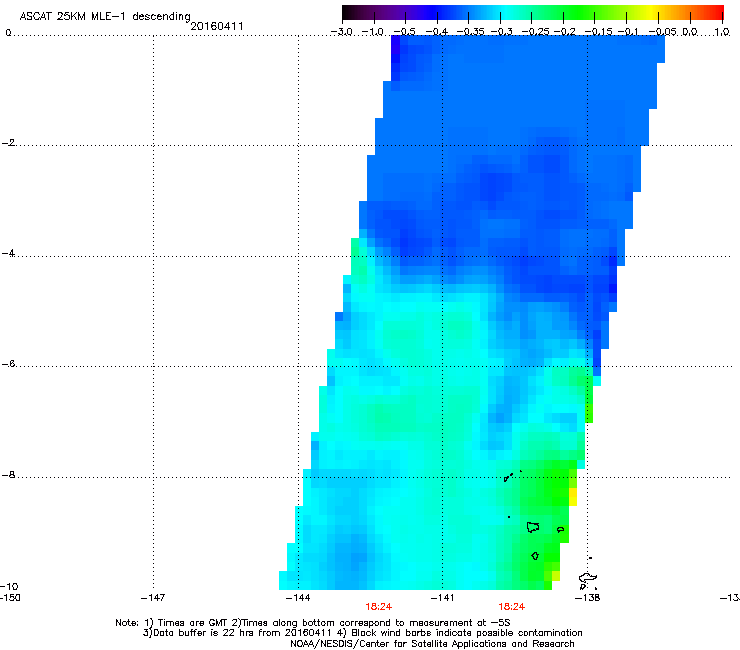The height and width of the screenshot is (650, 740).
Task: Click the longitude label -141
Action: (x=442, y=598)
